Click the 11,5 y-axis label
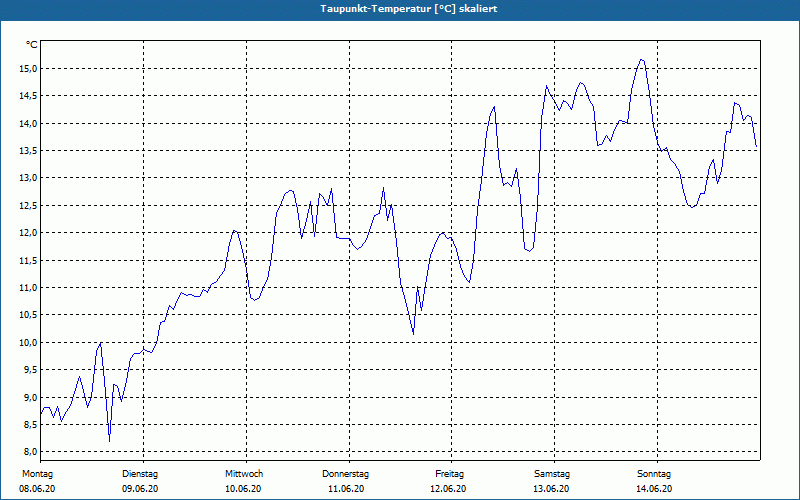 [x=29, y=260]
